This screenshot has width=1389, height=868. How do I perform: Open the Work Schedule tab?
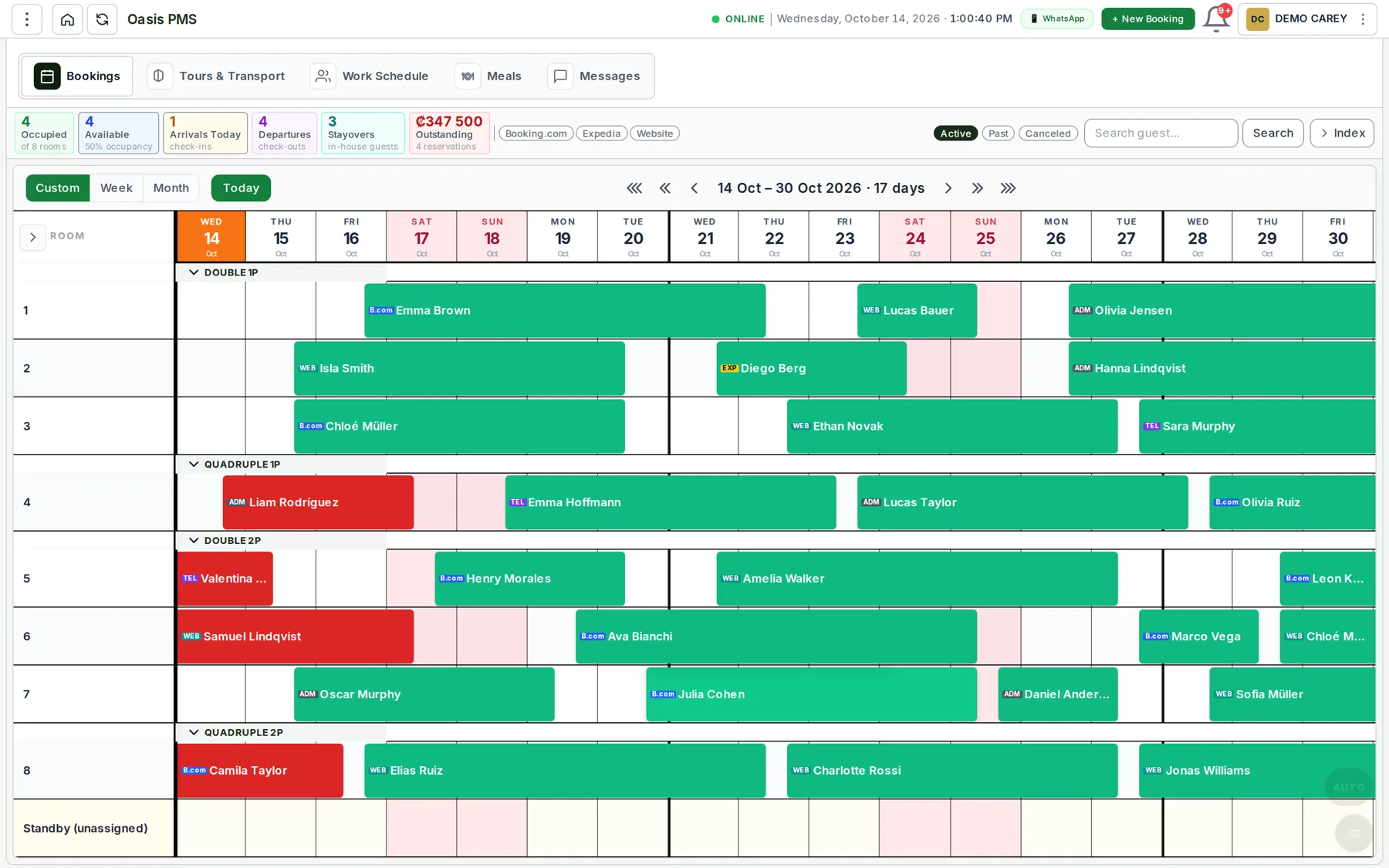[x=370, y=76]
